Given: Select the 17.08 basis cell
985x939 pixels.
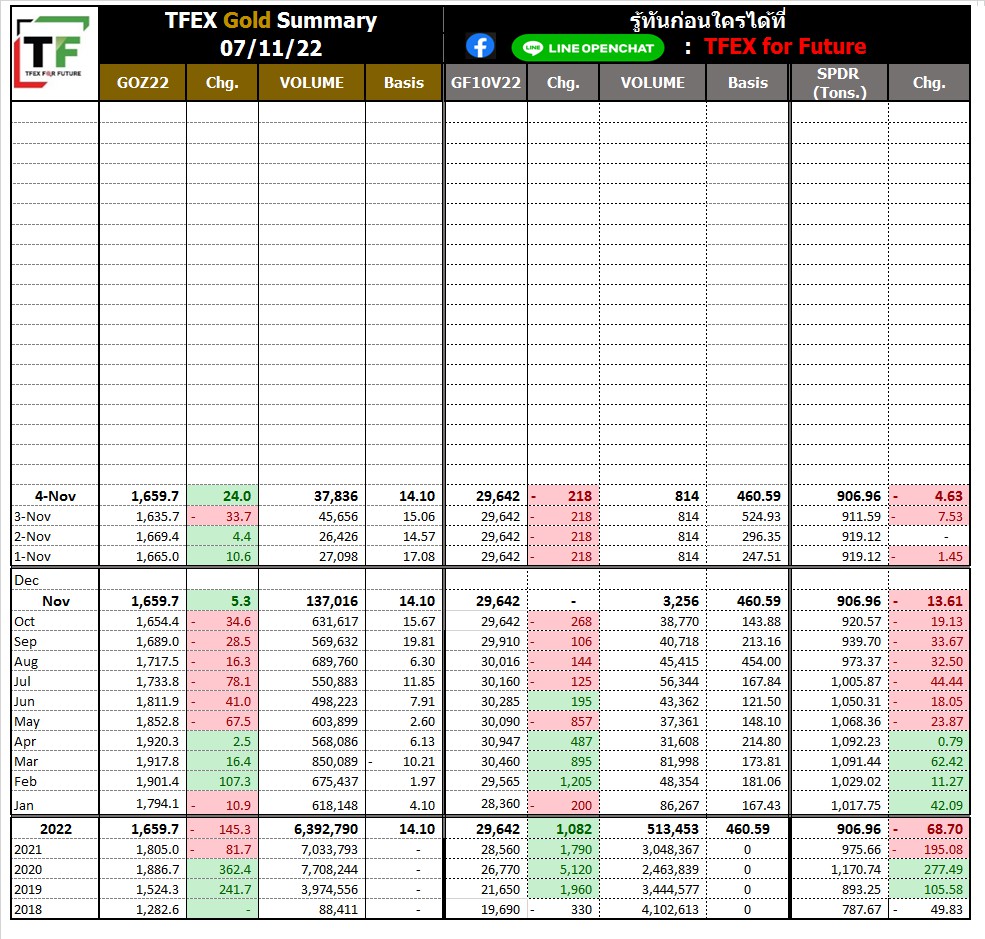Looking at the screenshot, I should click(404, 557).
